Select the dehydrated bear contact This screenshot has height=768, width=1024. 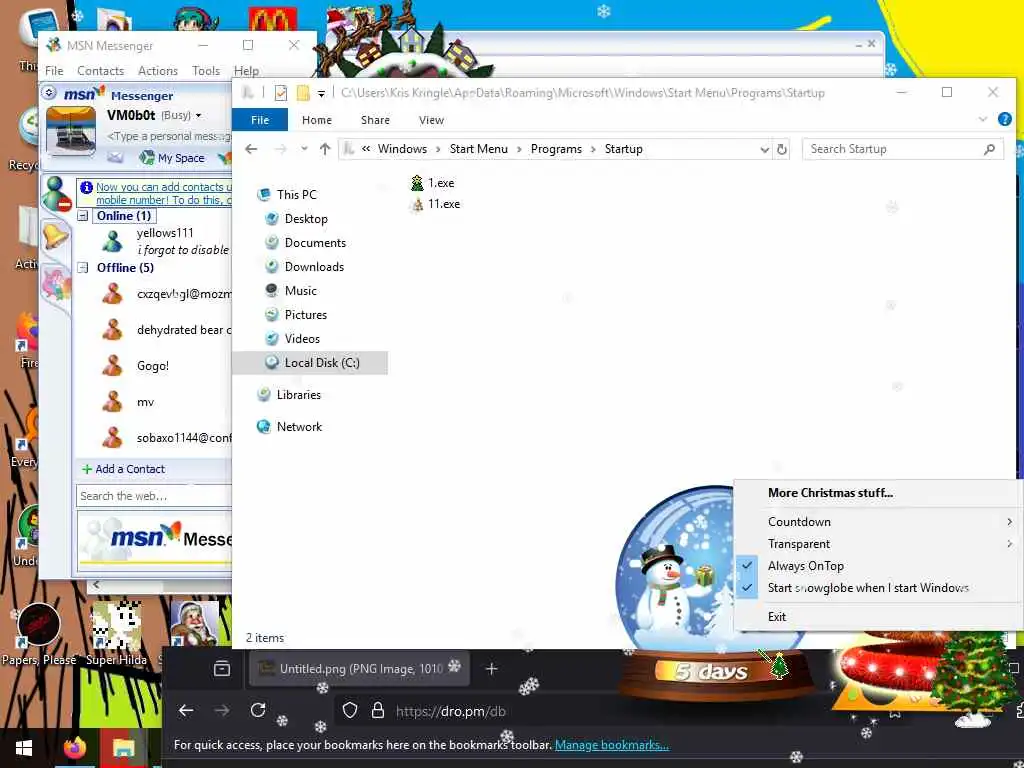(184, 330)
